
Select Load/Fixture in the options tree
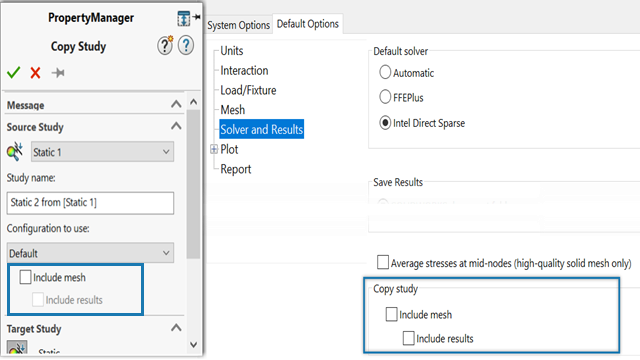click(x=248, y=90)
